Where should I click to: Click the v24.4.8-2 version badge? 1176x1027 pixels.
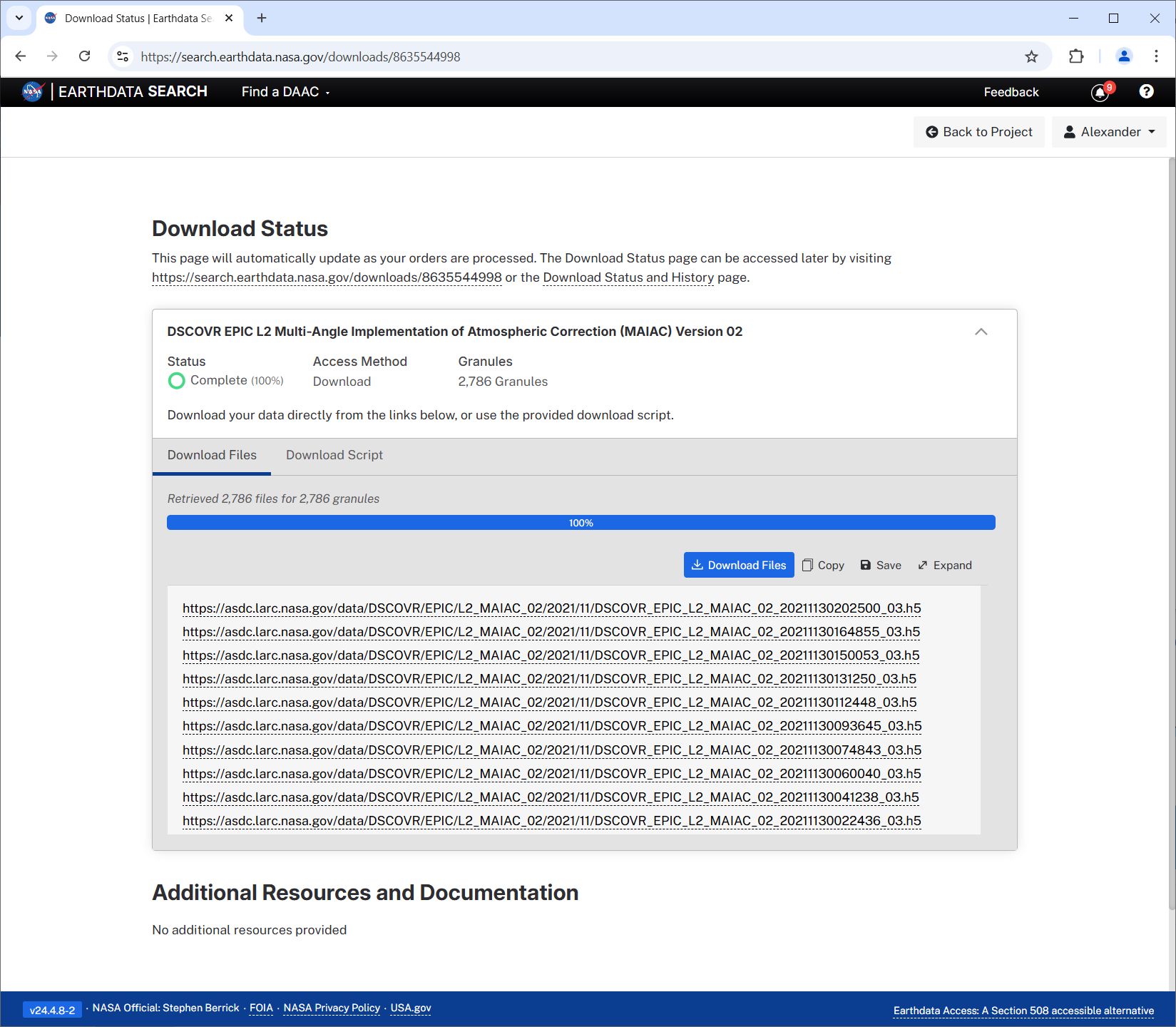point(52,1010)
